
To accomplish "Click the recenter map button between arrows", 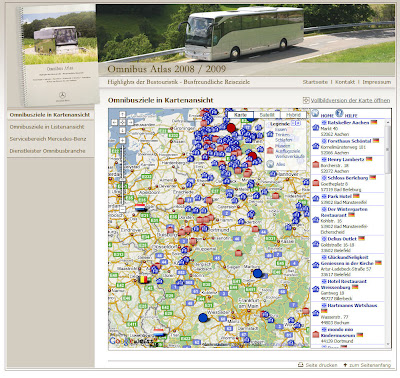I will click(122, 122).
